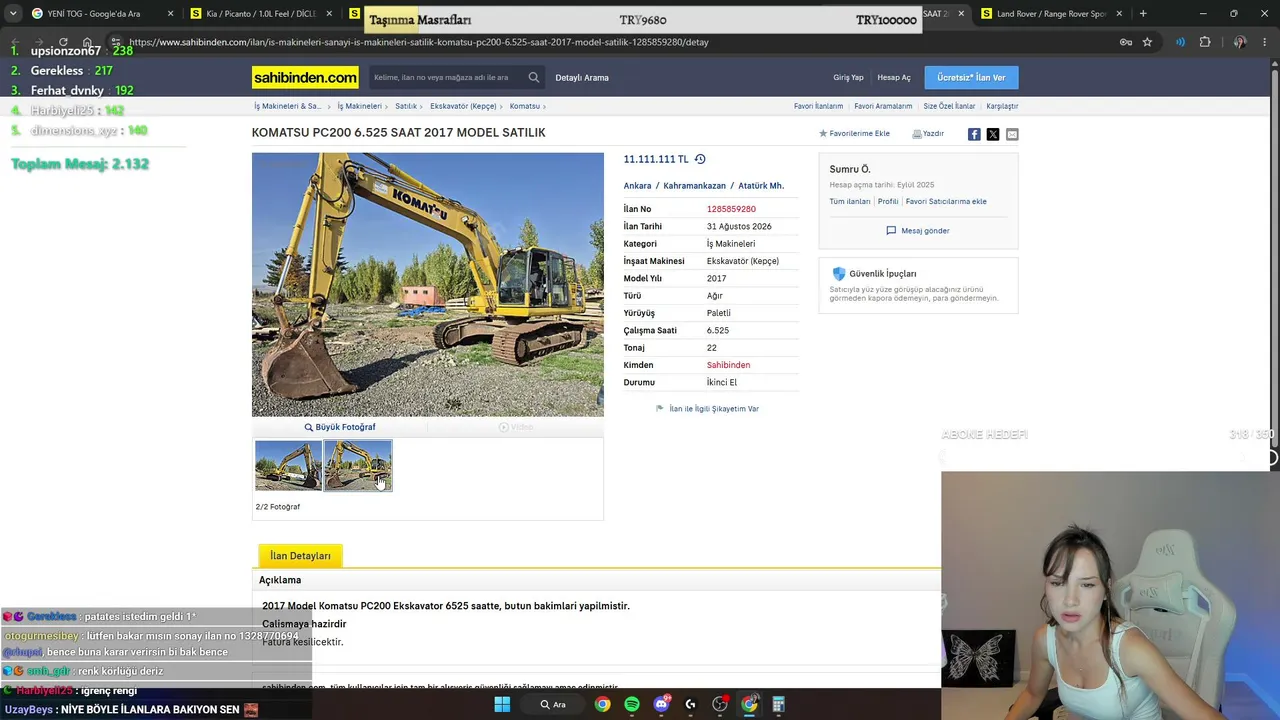Click the Mesaj gönder speech bubble icon

tap(891, 231)
